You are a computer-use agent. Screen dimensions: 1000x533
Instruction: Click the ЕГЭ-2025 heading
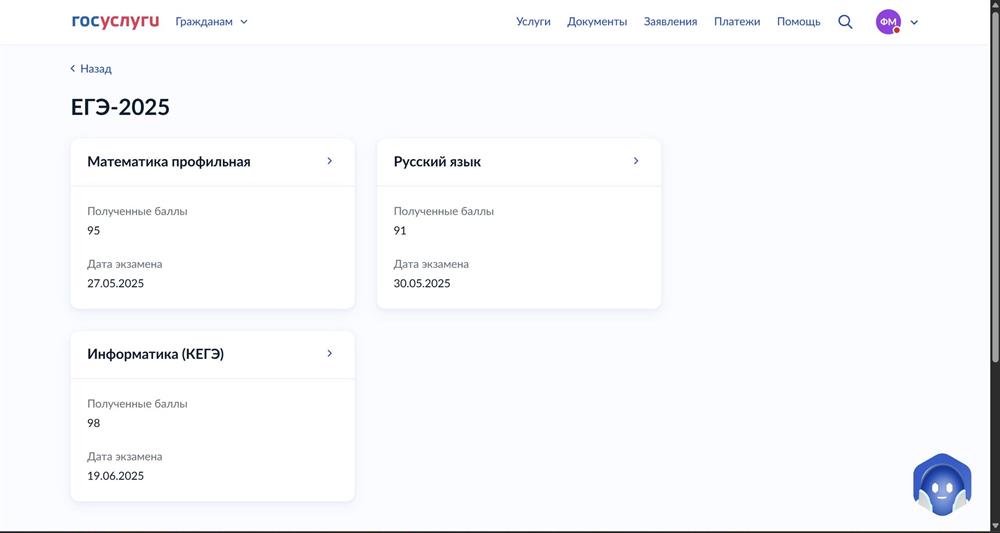point(120,107)
